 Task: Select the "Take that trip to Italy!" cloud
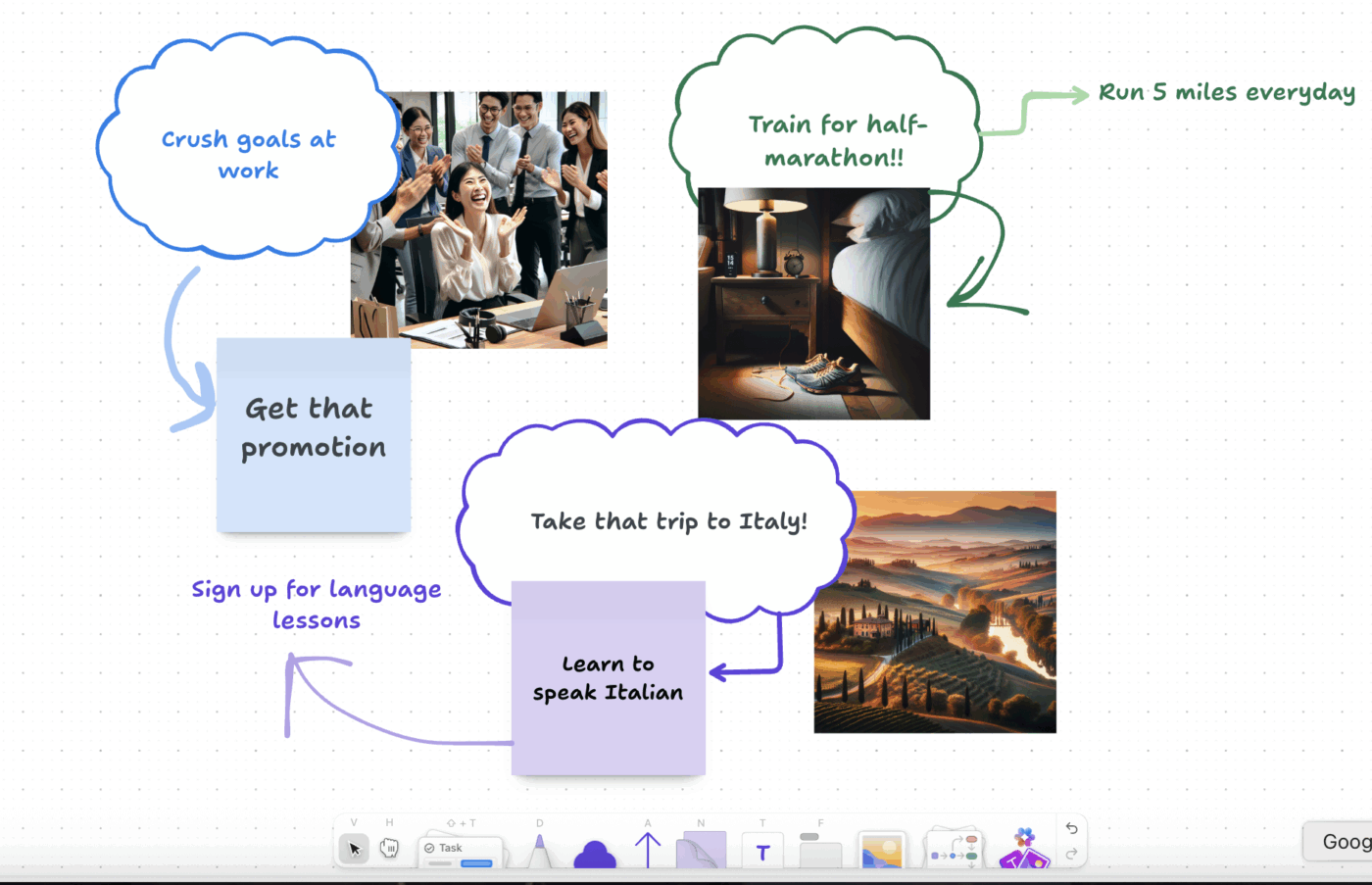click(655, 520)
